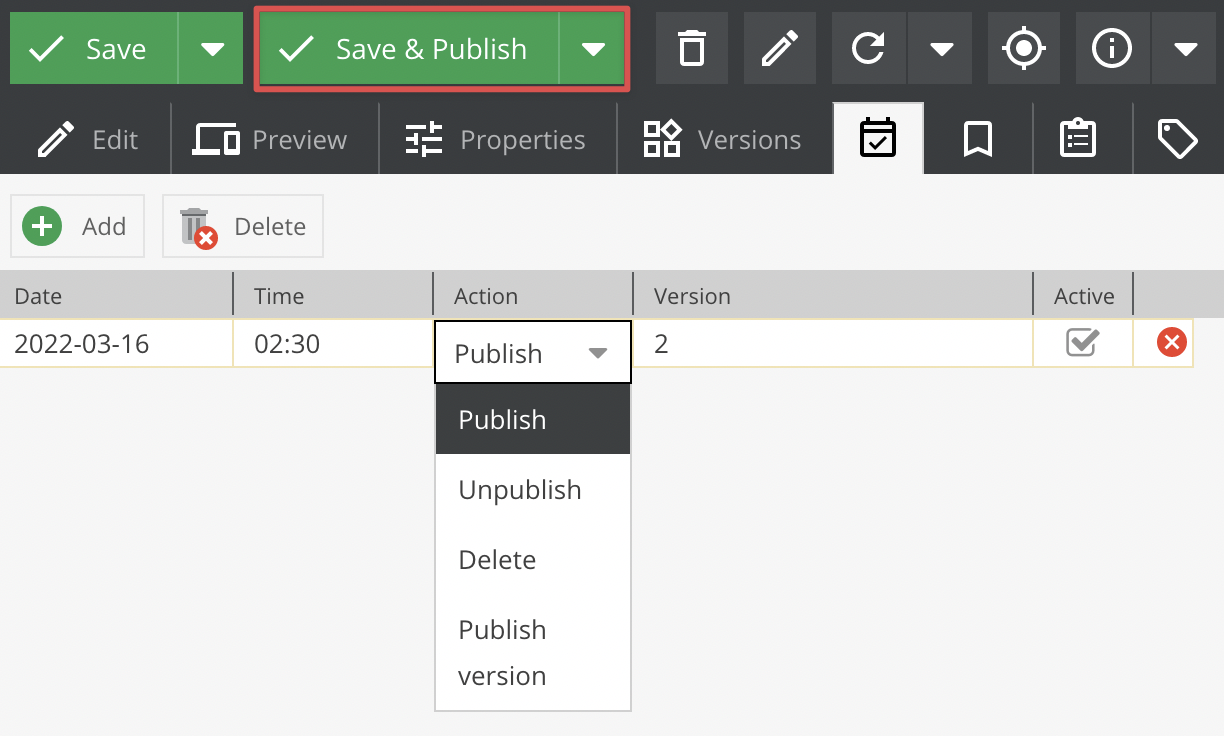Click the tag icon tab
The height and width of the screenshot is (736, 1224).
point(1178,139)
